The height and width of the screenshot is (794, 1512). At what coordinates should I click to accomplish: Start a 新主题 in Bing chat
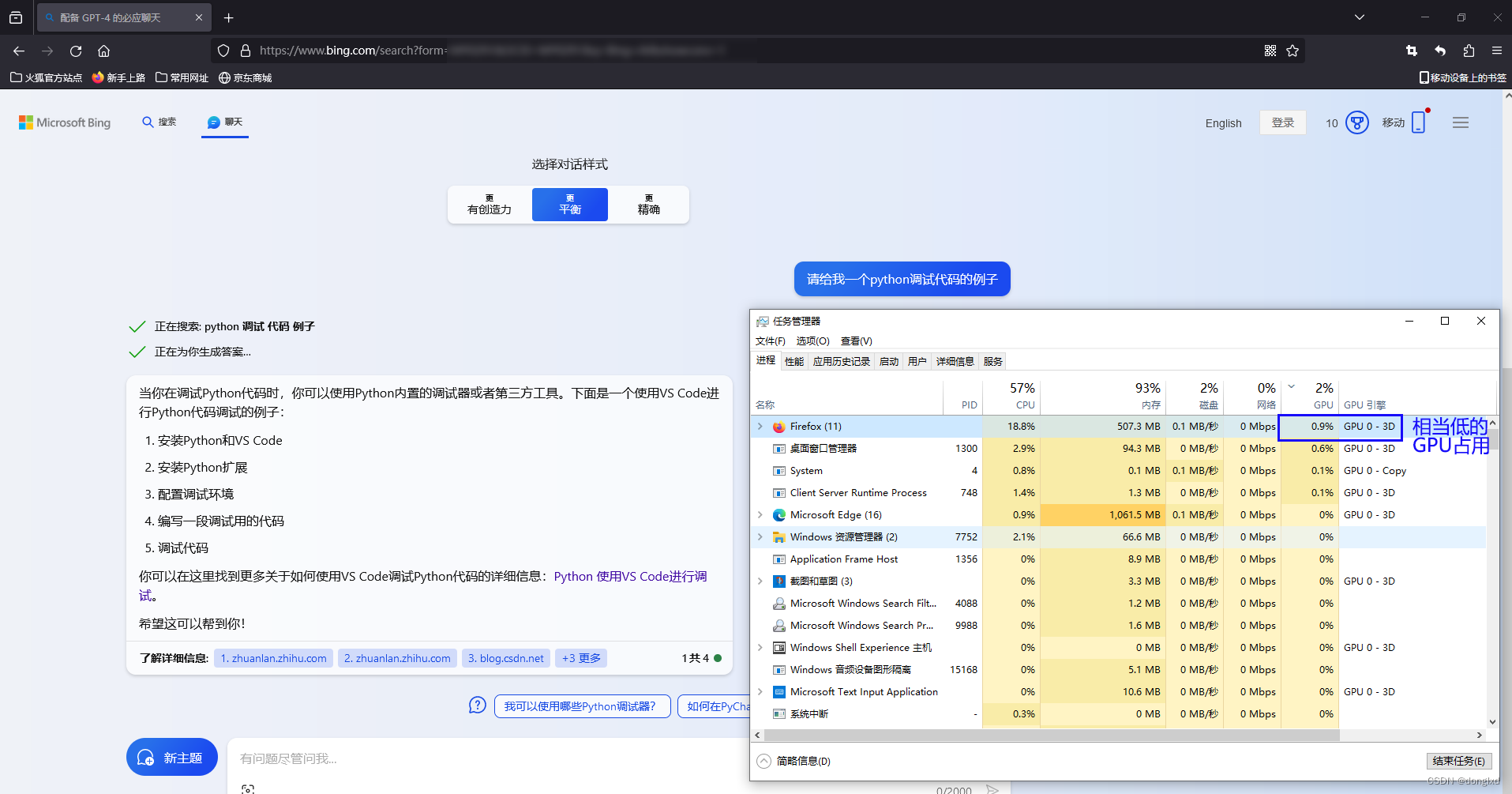(x=172, y=758)
